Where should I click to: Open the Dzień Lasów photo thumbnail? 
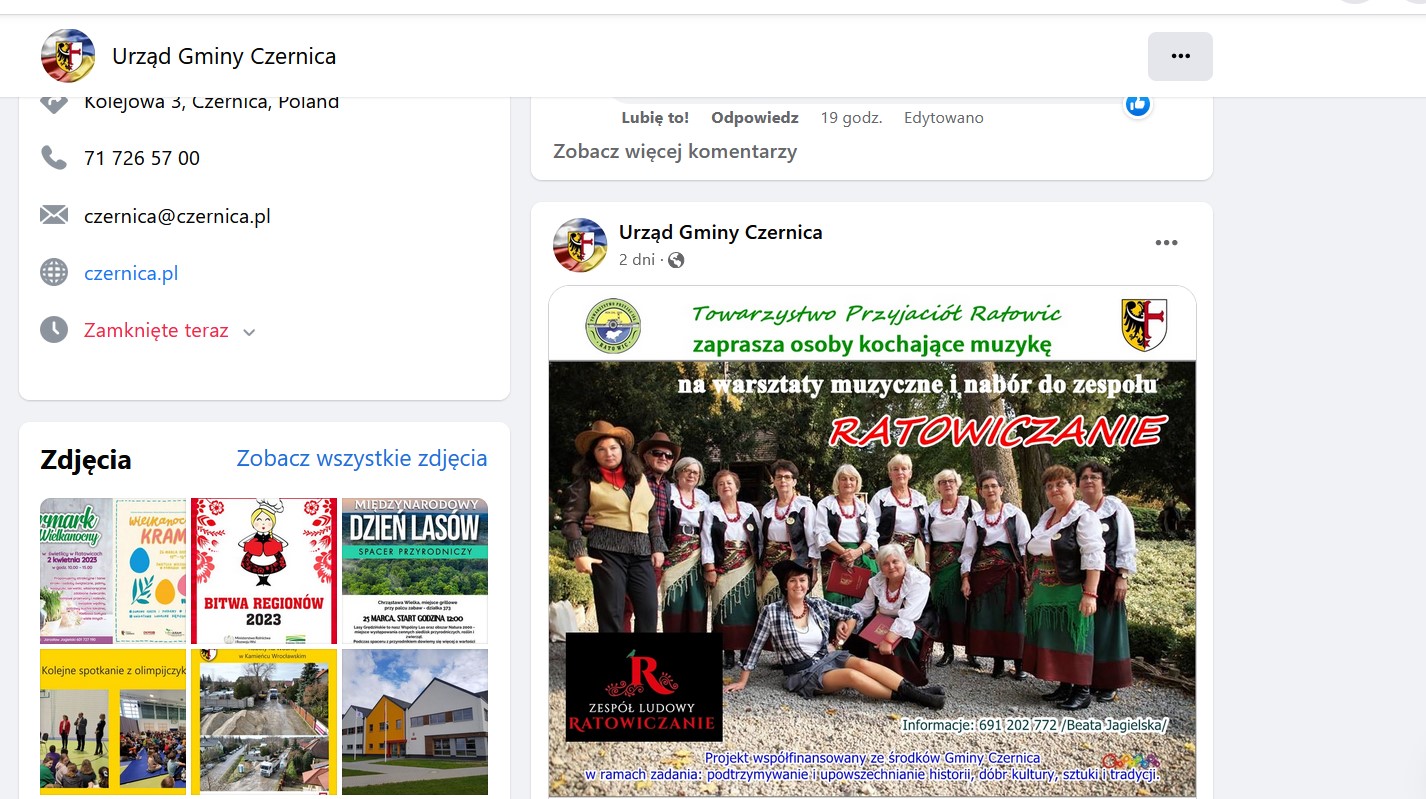click(415, 571)
